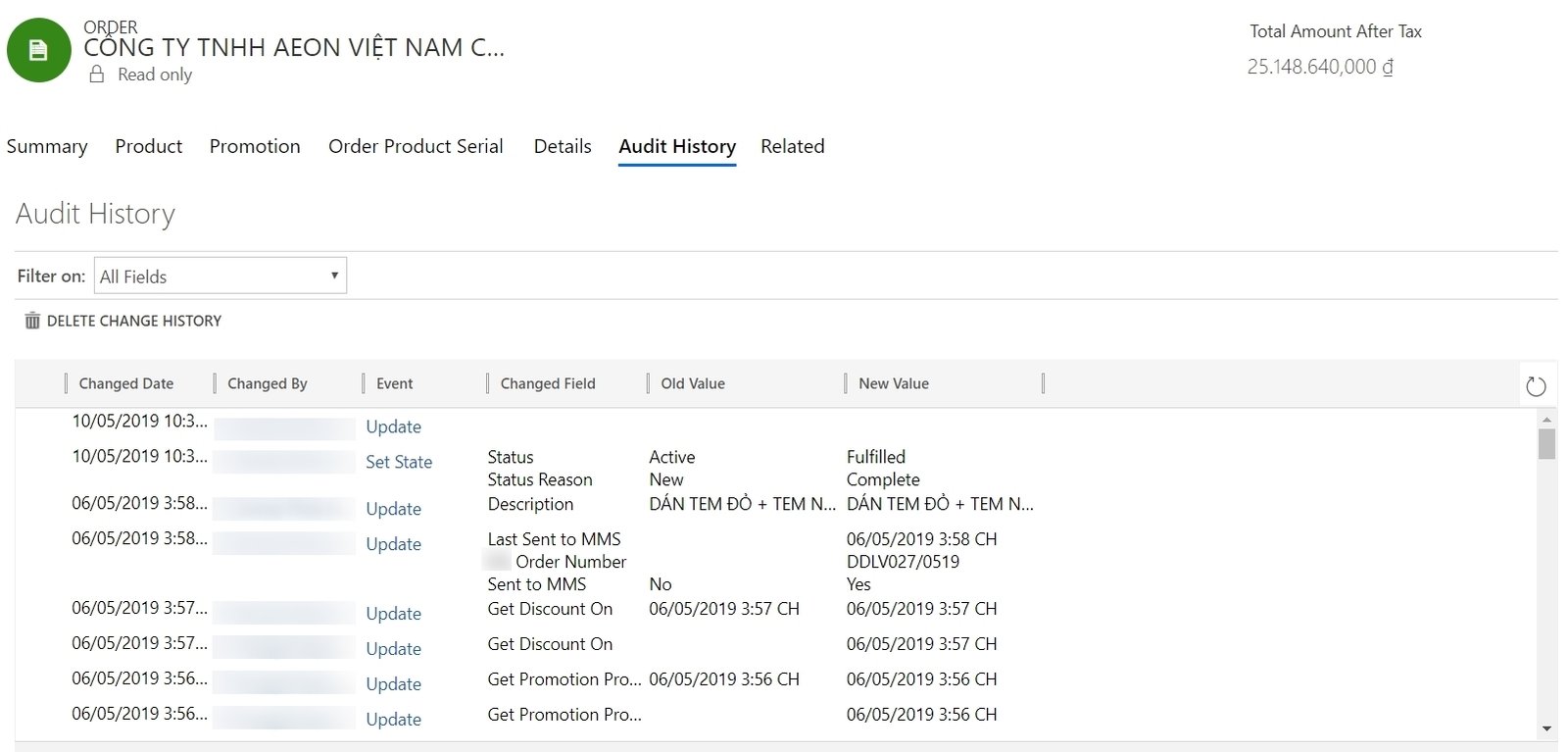Click the 'Active' old value cell
This screenshot has width=1568, height=752.
[x=672, y=457]
